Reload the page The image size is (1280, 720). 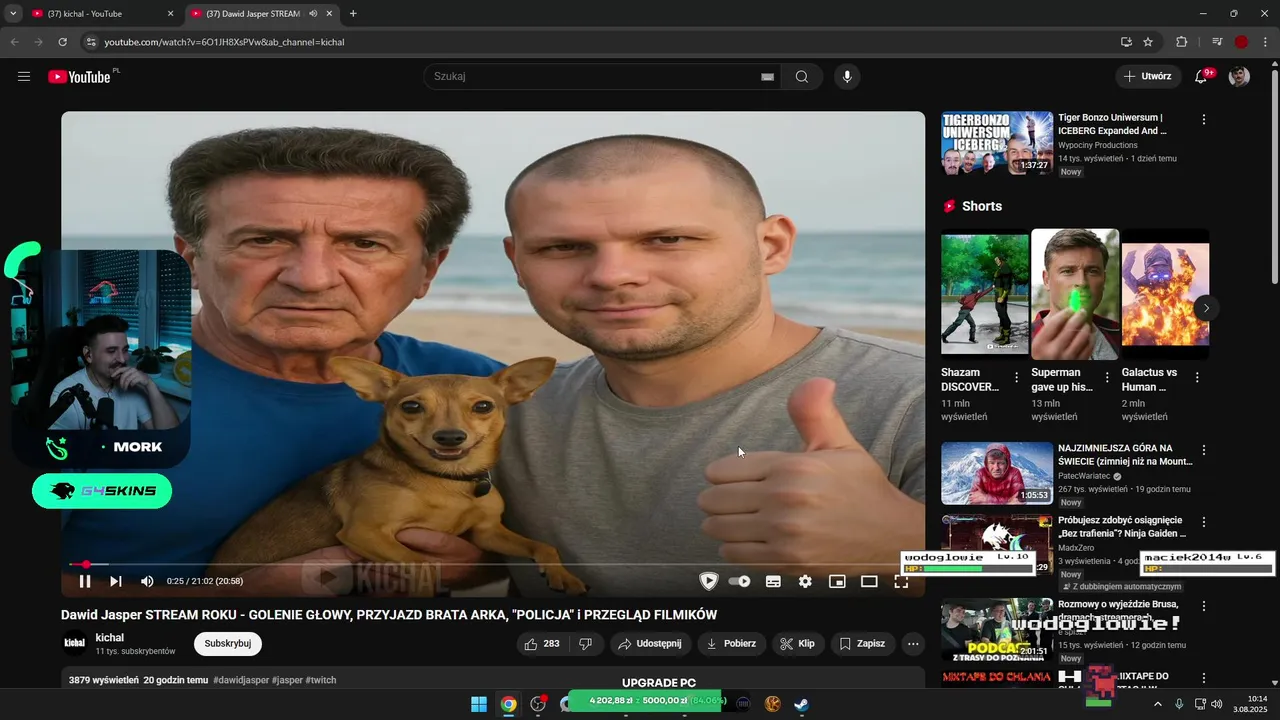[62, 42]
